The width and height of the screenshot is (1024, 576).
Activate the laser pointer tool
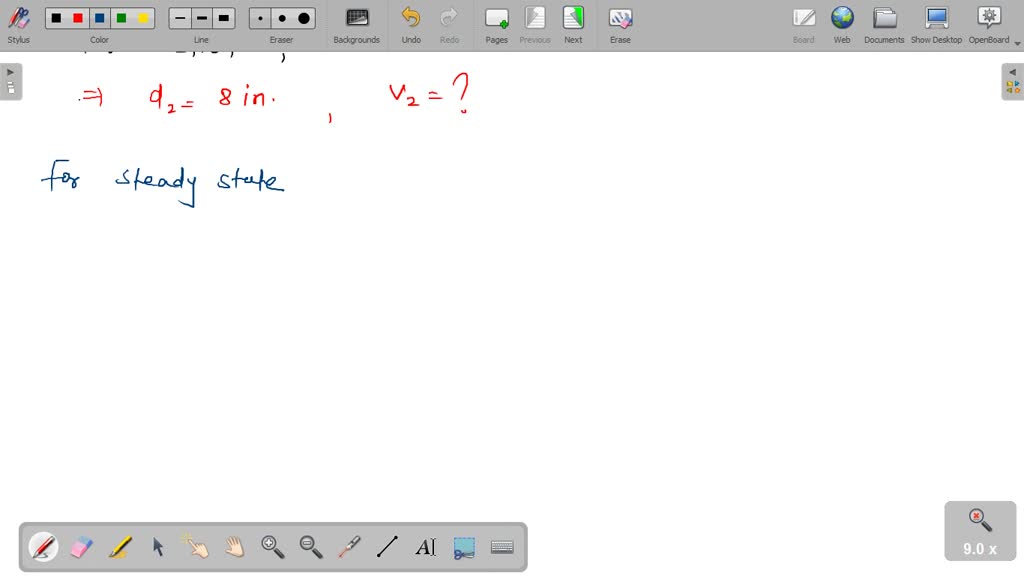point(349,547)
